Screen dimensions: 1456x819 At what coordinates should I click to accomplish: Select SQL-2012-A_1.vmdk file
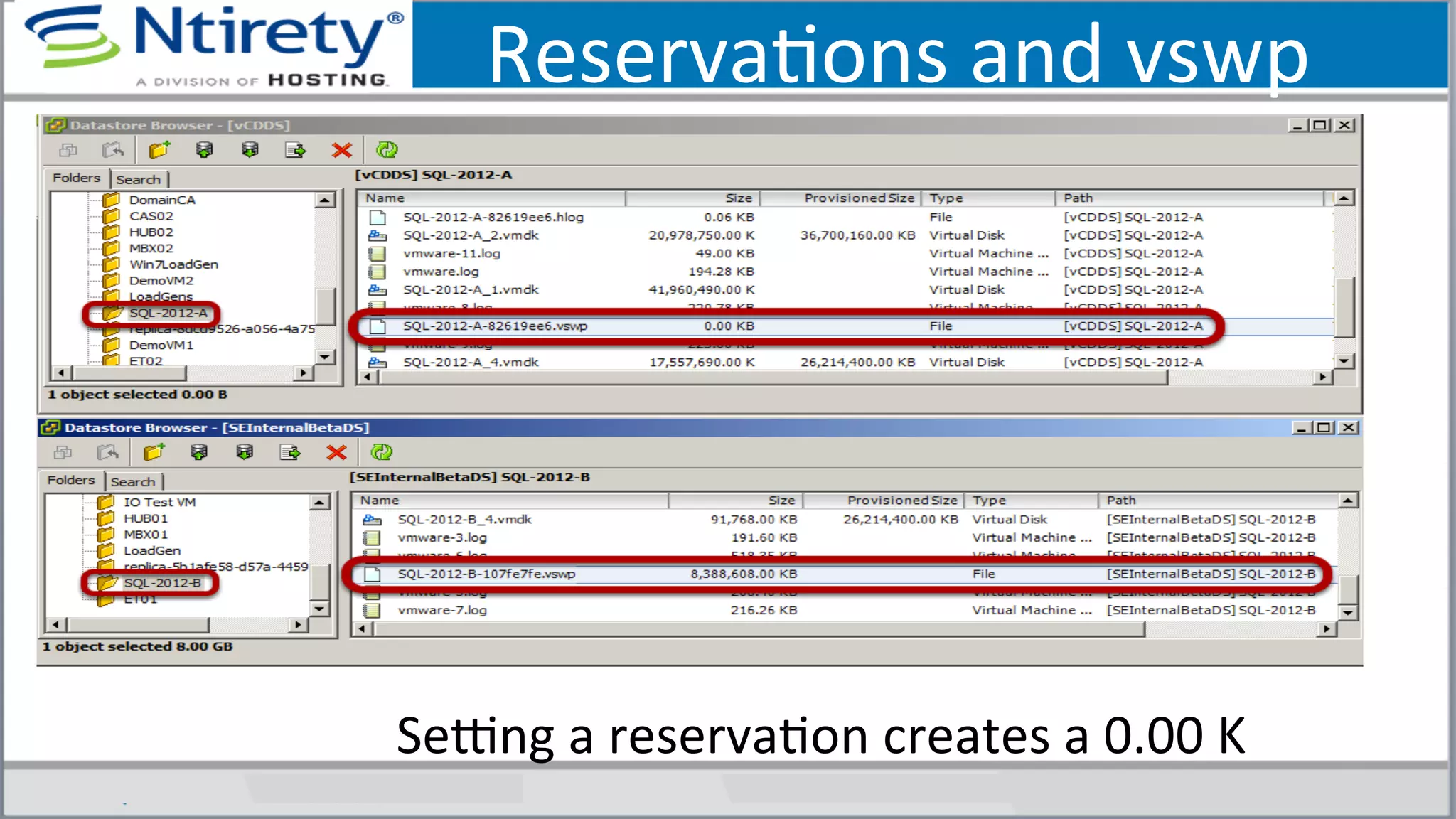(x=471, y=290)
